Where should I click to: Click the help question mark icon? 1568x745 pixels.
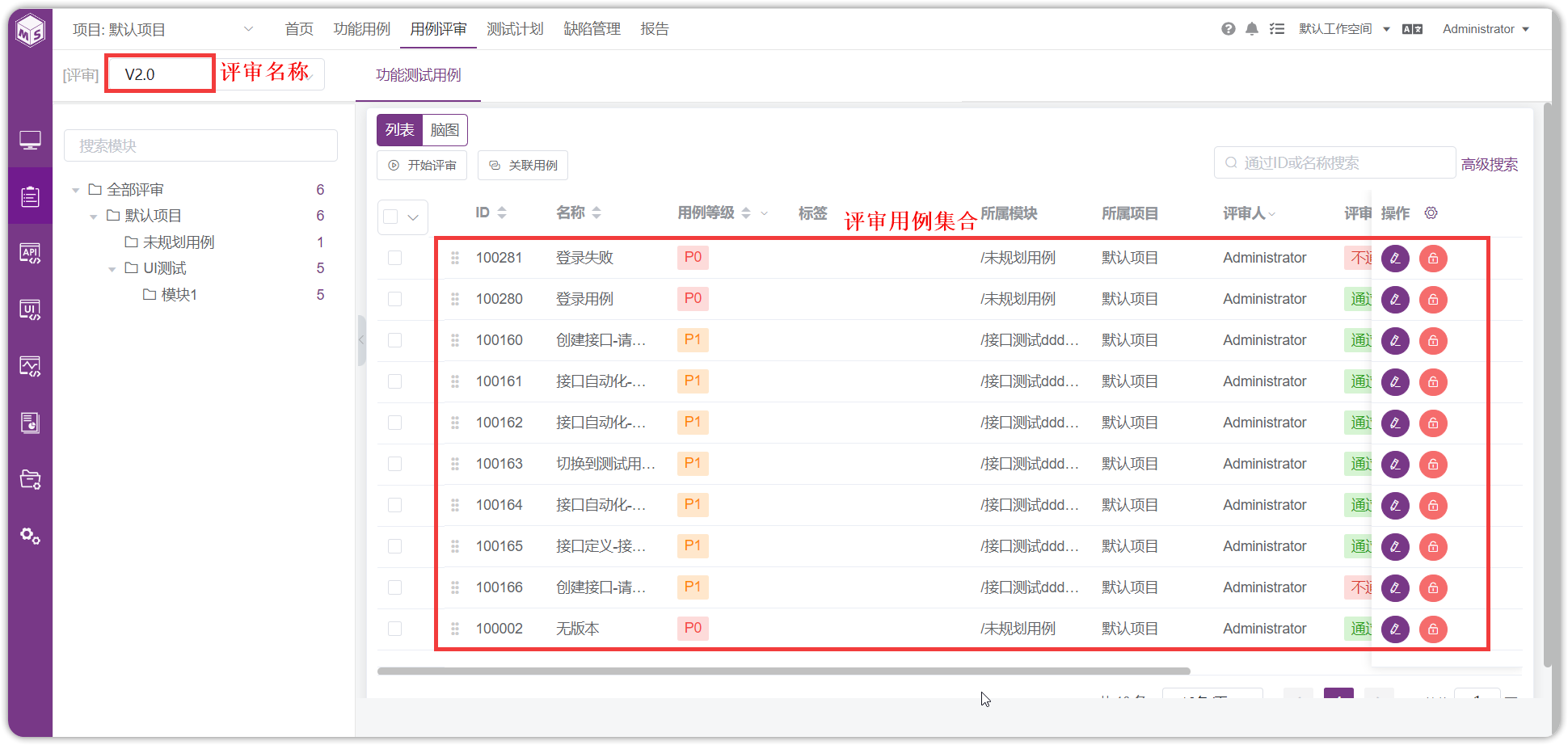pyautogui.click(x=1229, y=29)
